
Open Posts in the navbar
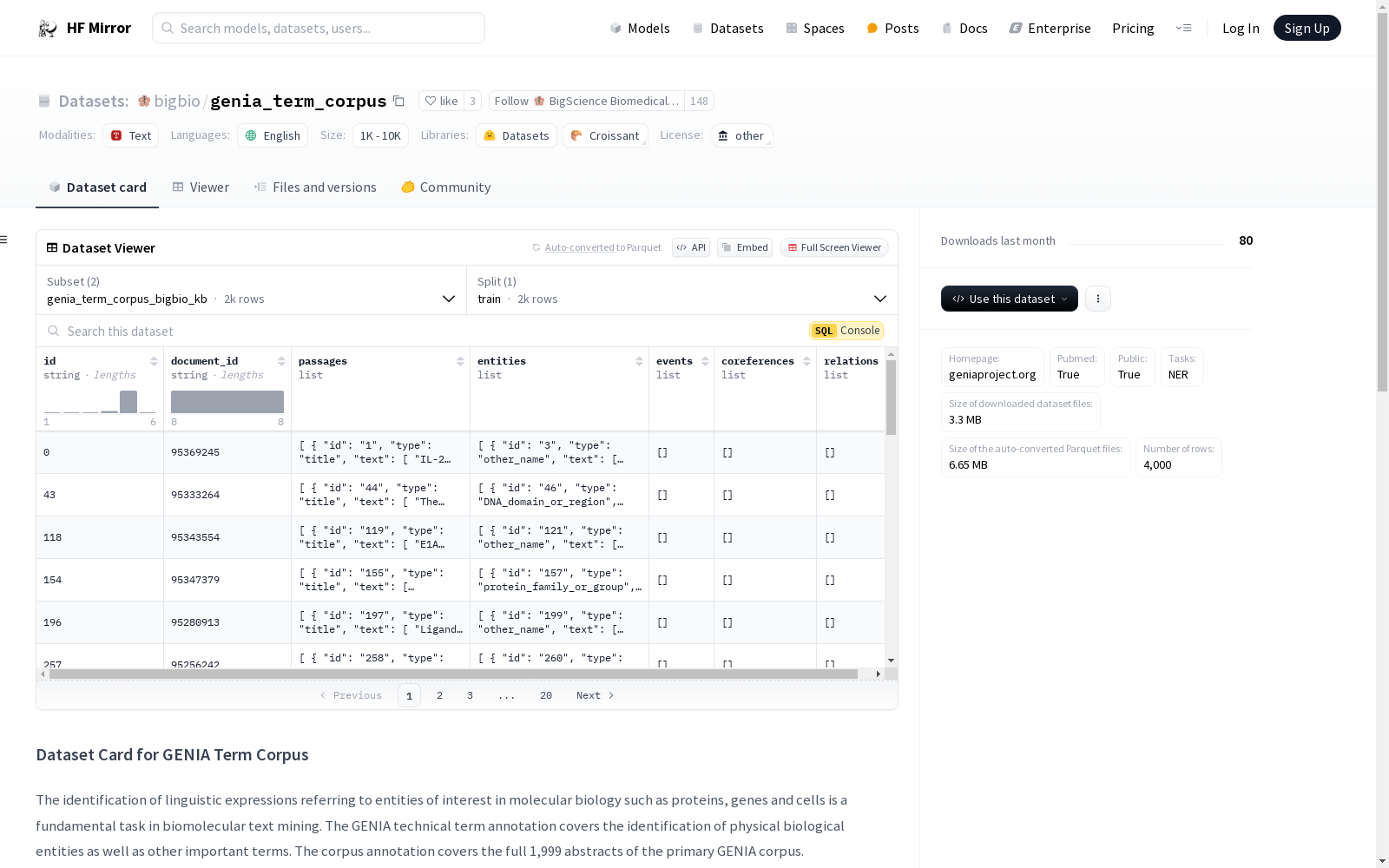[892, 29]
